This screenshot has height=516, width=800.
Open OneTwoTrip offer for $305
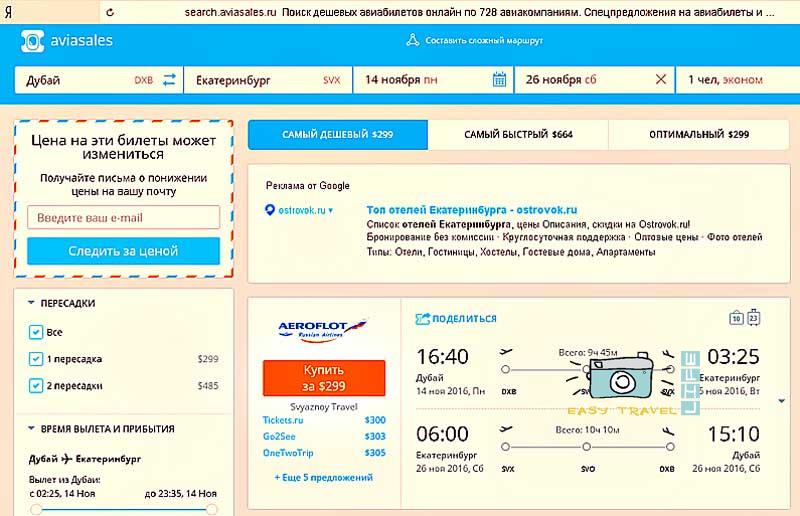[x=324, y=453]
